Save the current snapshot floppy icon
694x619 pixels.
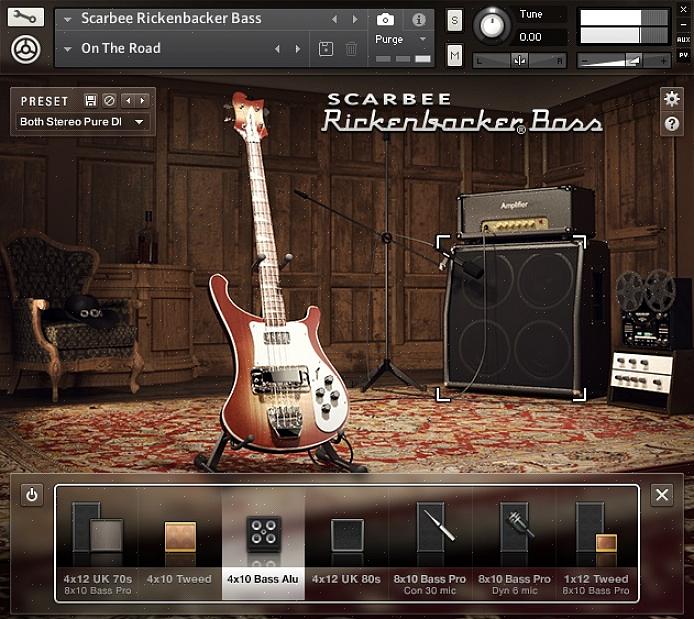pyautogui.click(x=326, y=49)
